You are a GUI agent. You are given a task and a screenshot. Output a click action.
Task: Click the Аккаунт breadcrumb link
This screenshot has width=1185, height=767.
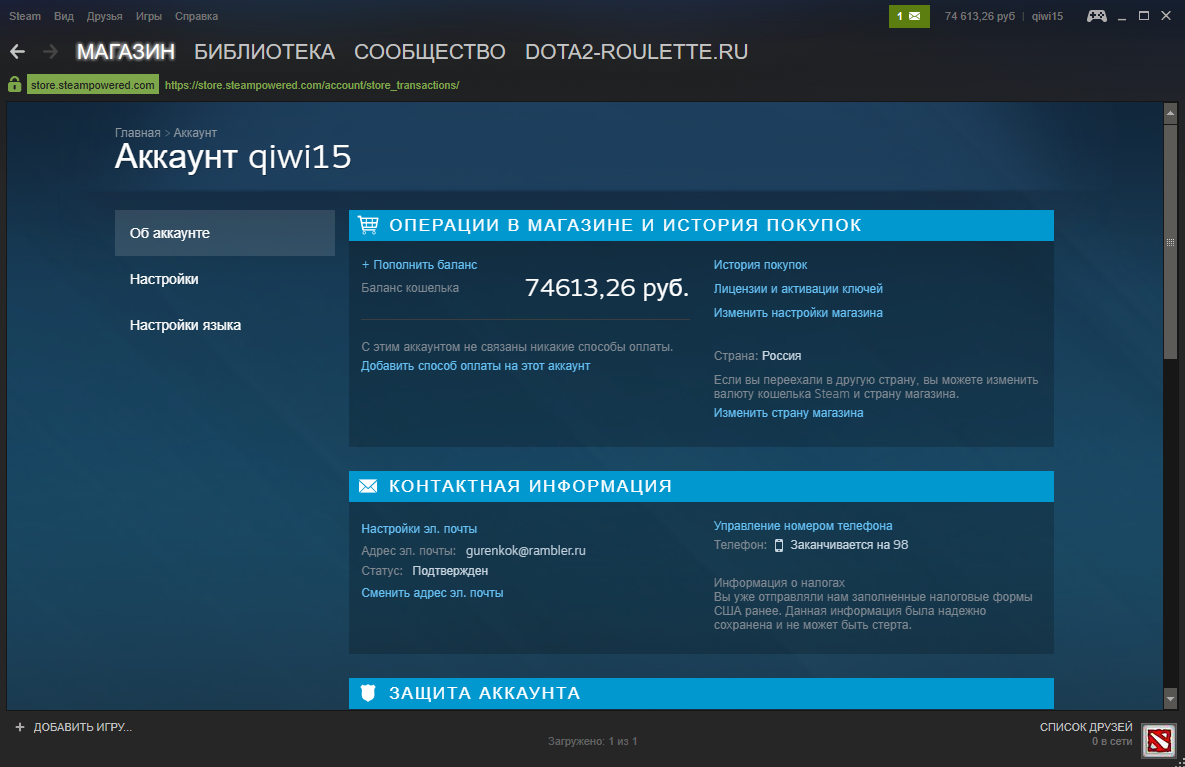pyautogui.click(x=195, y=132)
